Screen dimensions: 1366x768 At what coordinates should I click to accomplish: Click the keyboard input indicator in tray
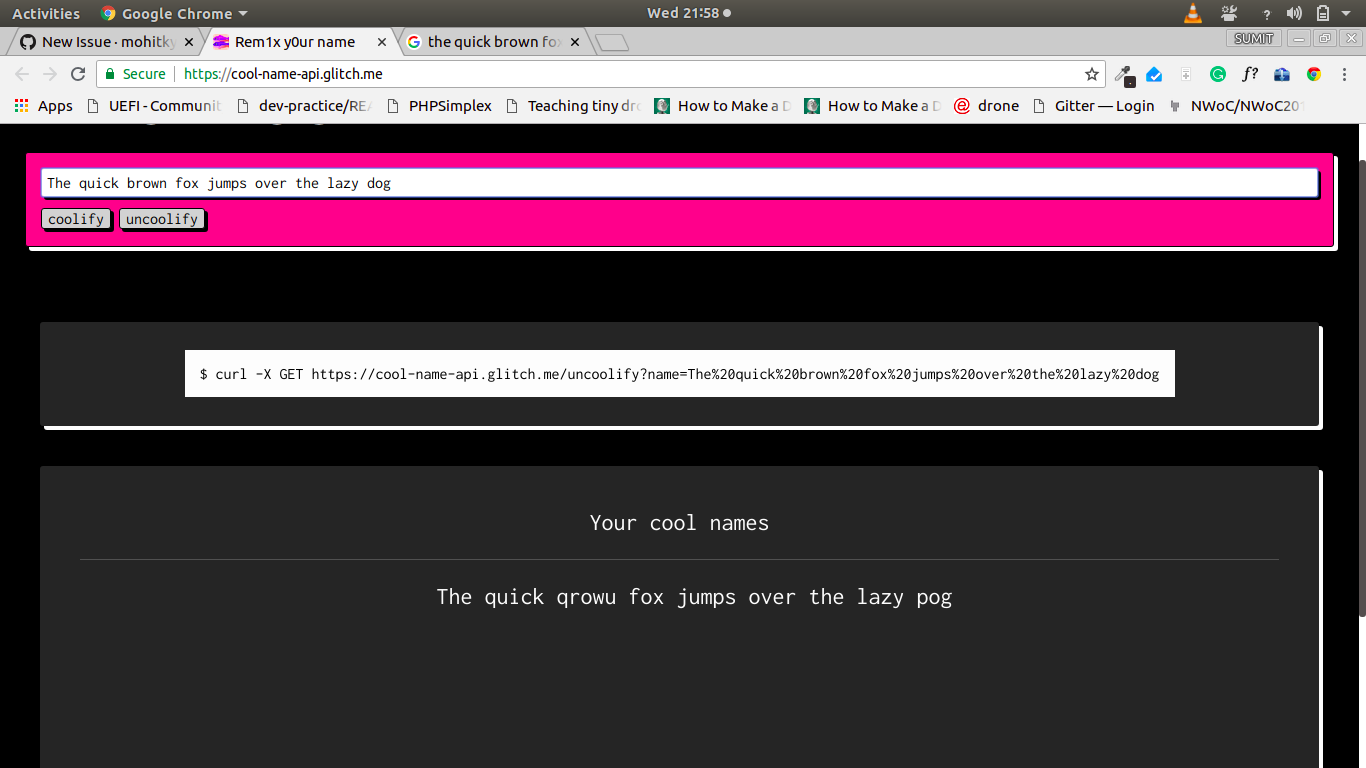pos(1228,13)
